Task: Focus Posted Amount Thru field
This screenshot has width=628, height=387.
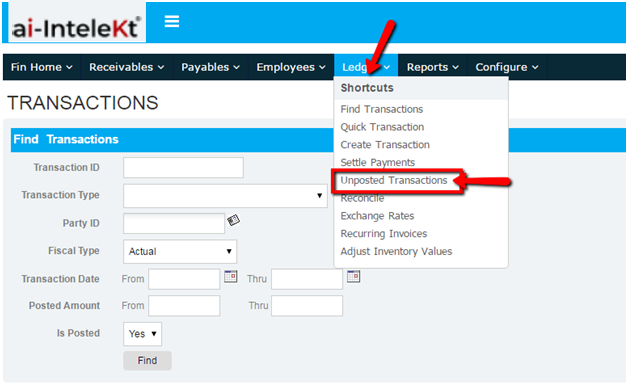Action: coord(307,306)
